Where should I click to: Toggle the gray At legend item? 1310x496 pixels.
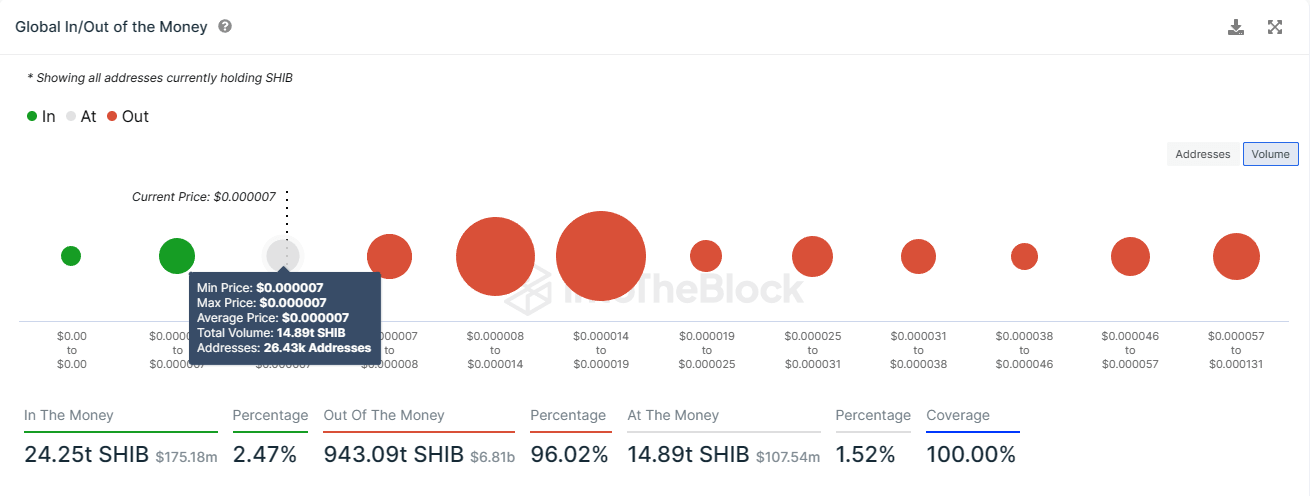[x=81, y=116]
